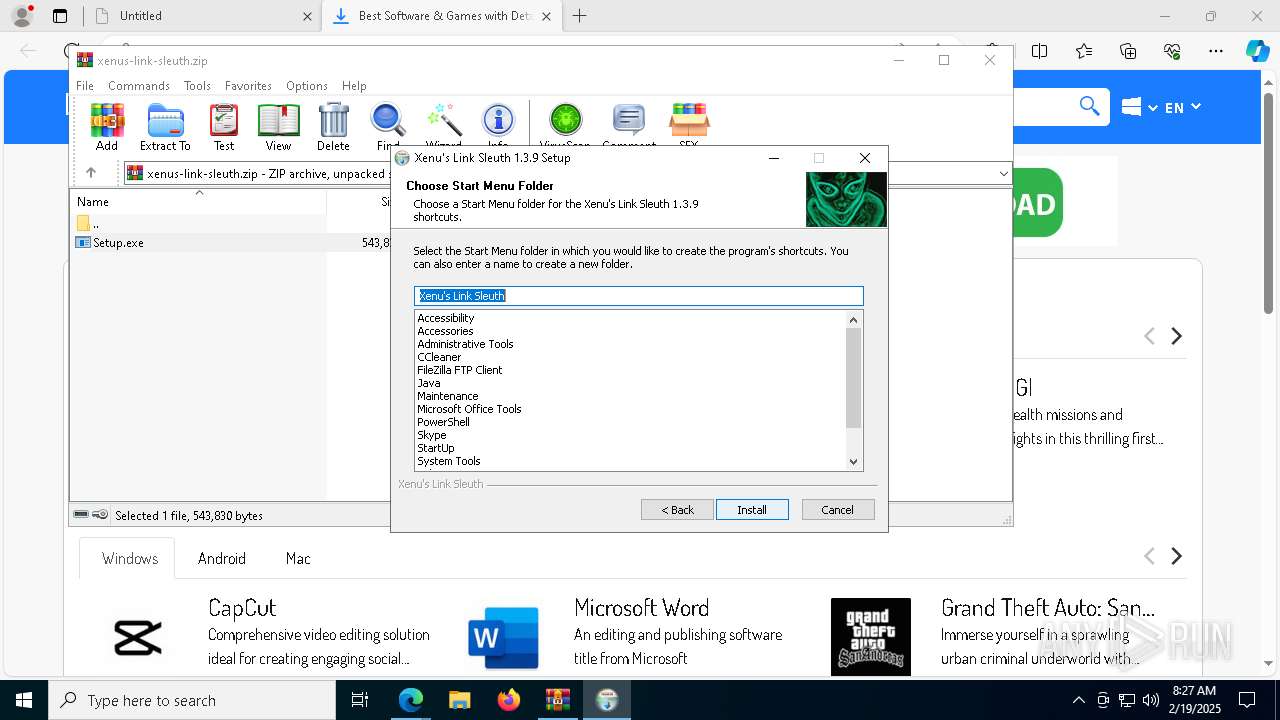Open the View toolbar icon in WinRAR

tap(278, 127)
